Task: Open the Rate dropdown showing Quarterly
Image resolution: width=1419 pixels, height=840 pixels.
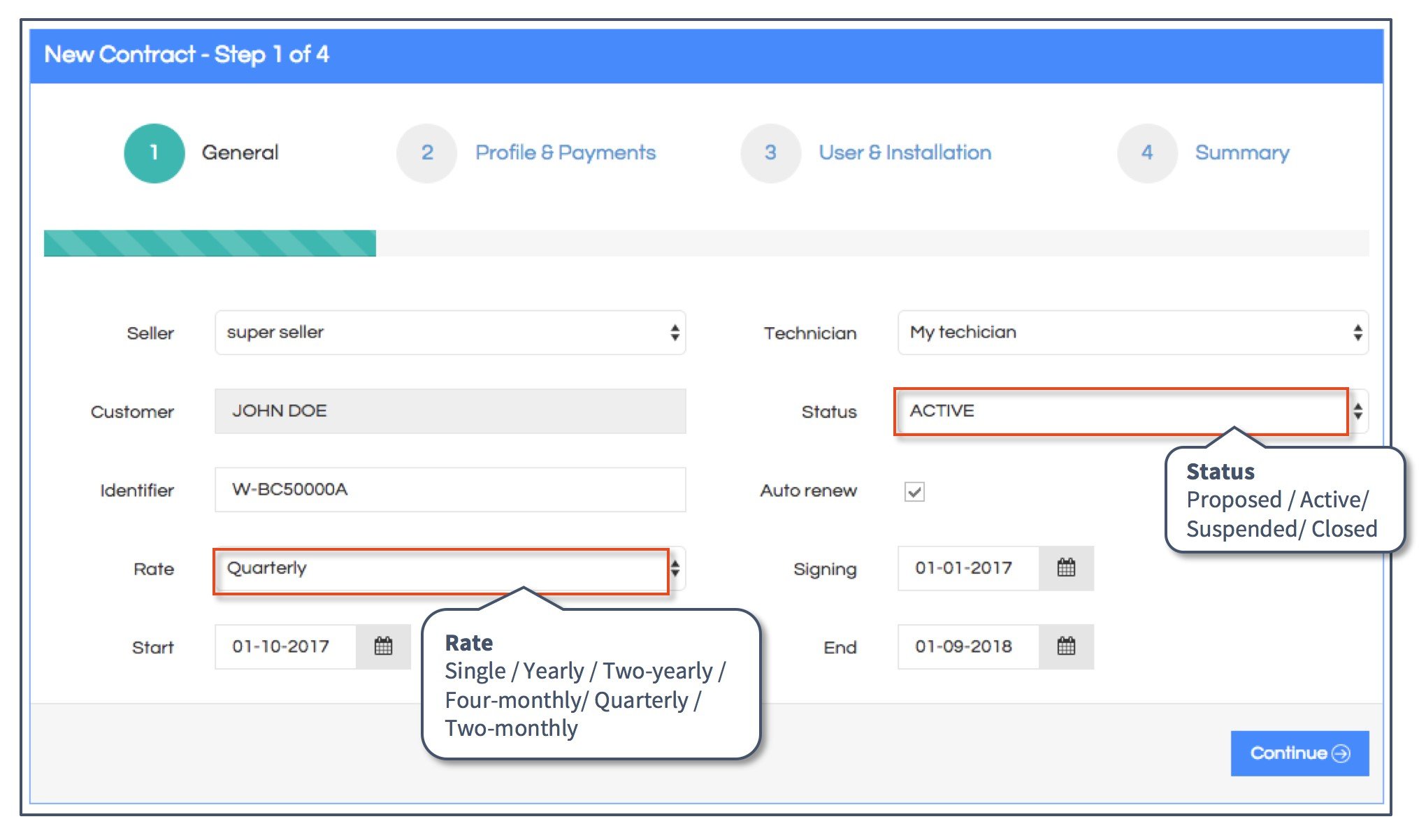Action: (x=450, y=569)
